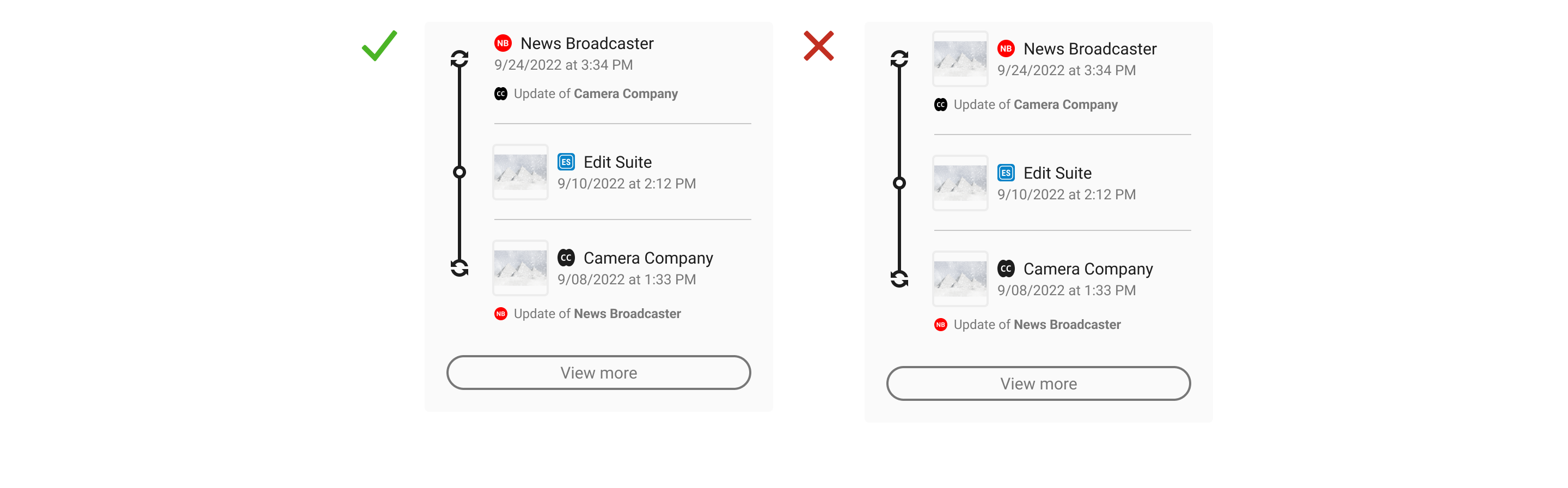Click the small CC icon beside 'Update of Camera Company', left panel
The width and height of the screenshot is (1568, 488).
(501, 94)
